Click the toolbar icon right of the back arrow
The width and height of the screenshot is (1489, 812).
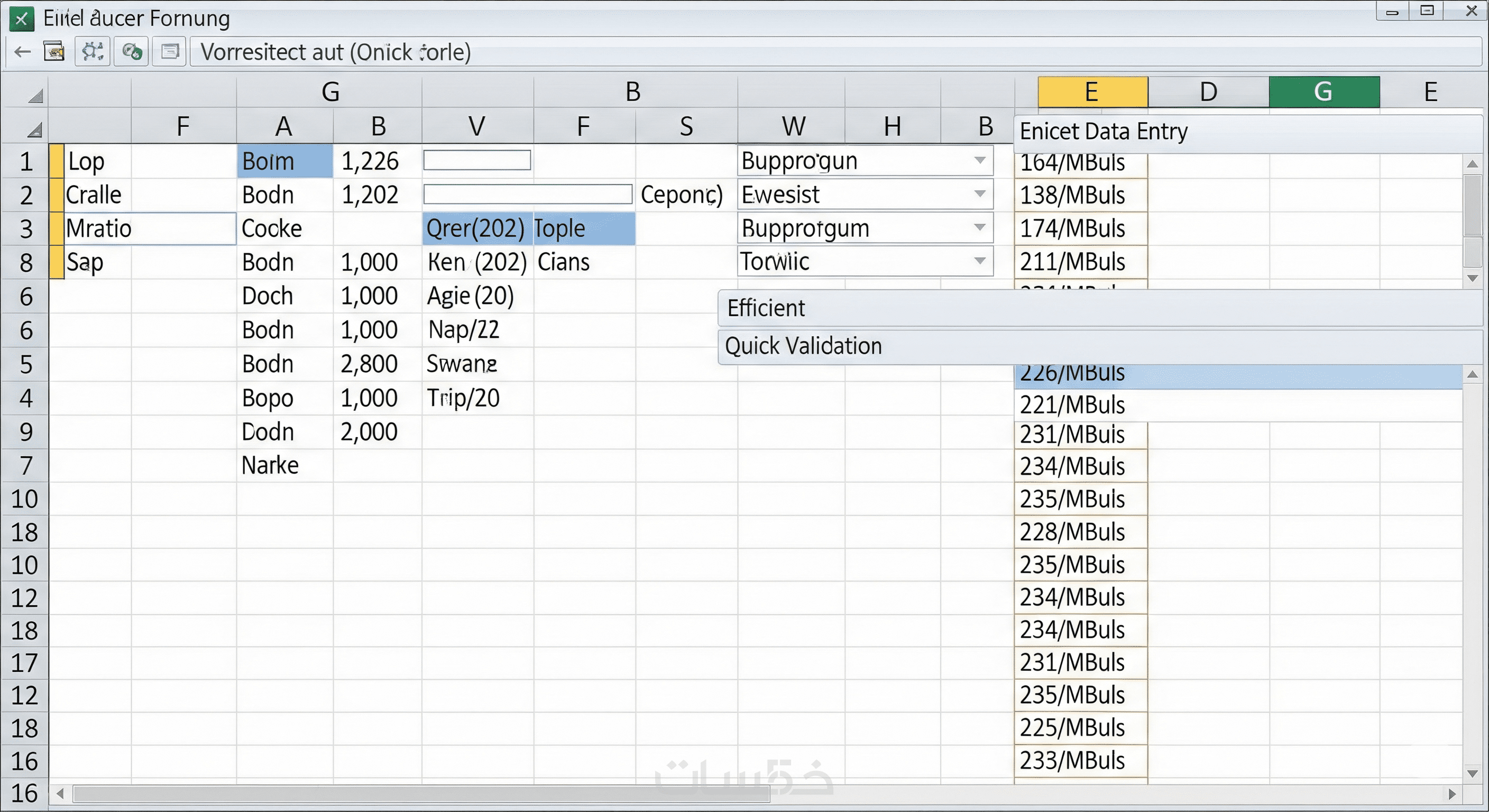click(x=54, y=52)
